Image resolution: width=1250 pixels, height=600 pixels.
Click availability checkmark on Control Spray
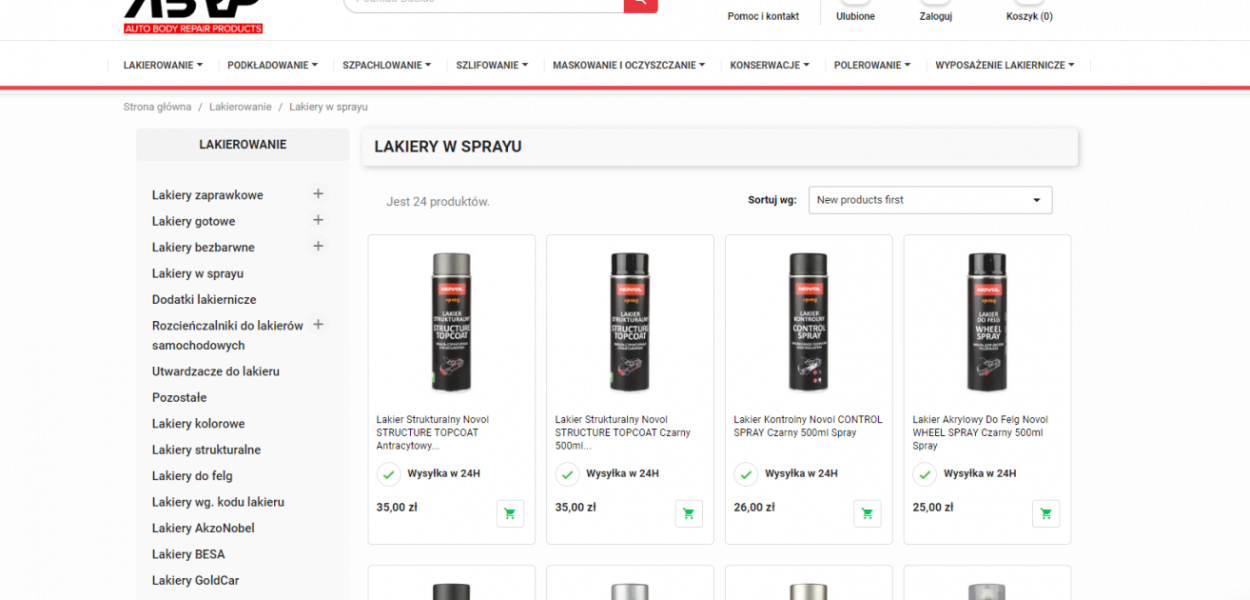click(746, 474)
